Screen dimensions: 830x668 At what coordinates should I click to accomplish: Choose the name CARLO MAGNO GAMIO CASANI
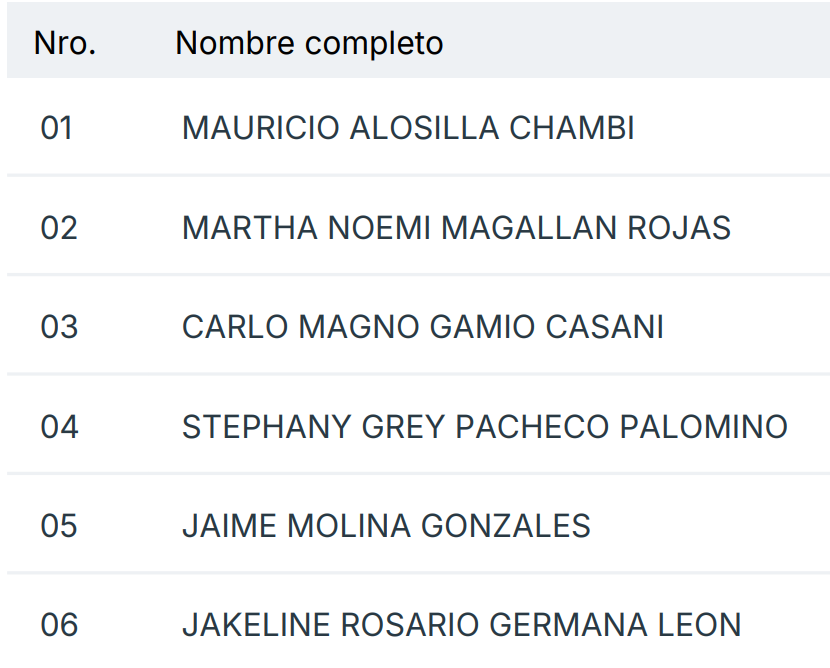tap(423, 327)
